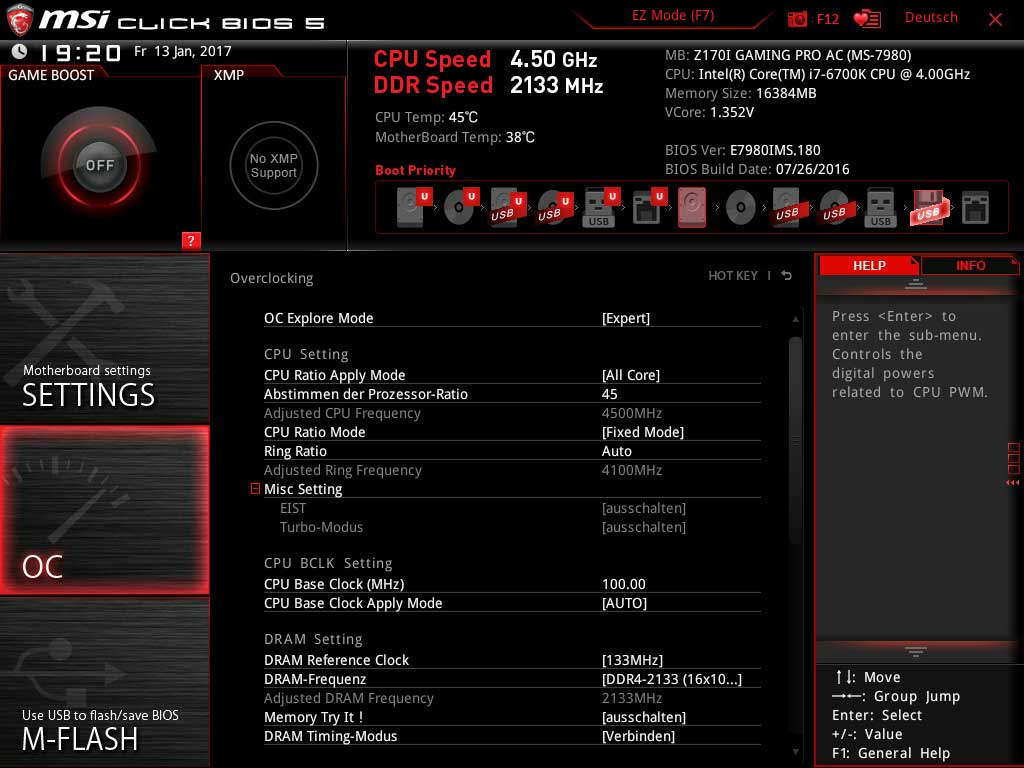
Task: Select the Adjusted Ring Frequency 4100MHz row
Action: pos(512,470)
